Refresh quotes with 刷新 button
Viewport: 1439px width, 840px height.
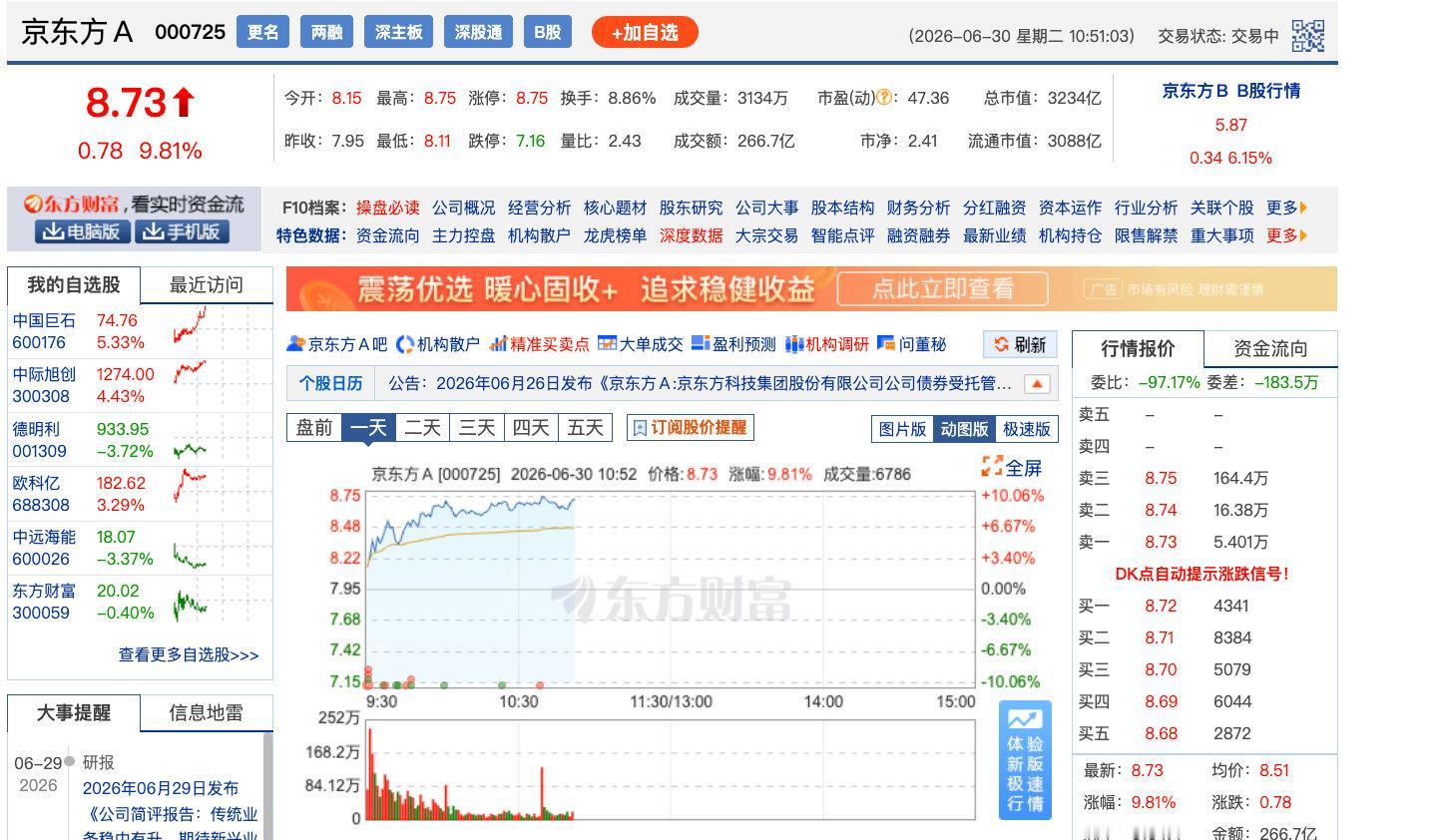(1020, 345)
